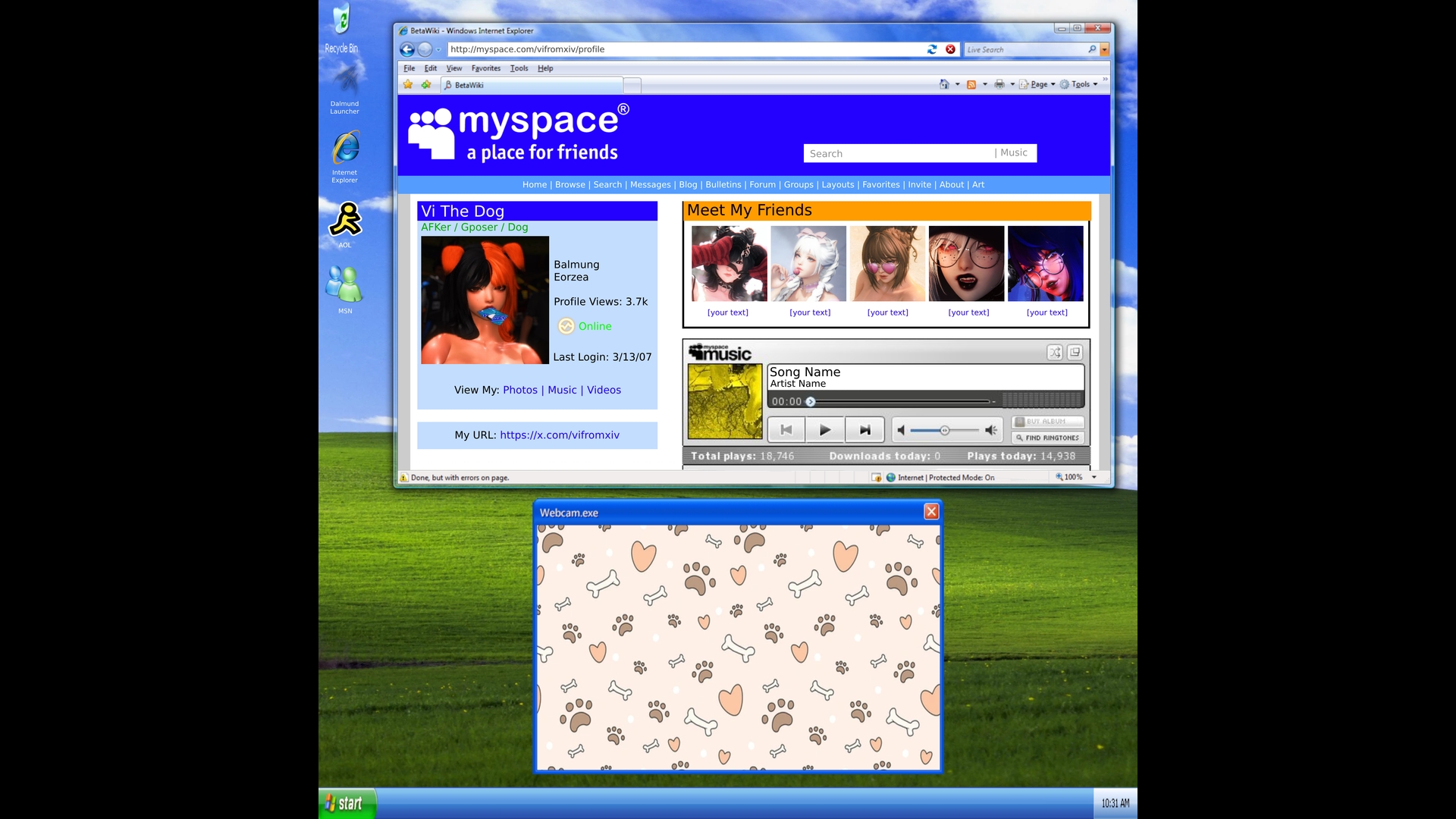Screen dimensions: 1456x819
Task: Open the AOL desktop icon
Action: pos(345,225)
